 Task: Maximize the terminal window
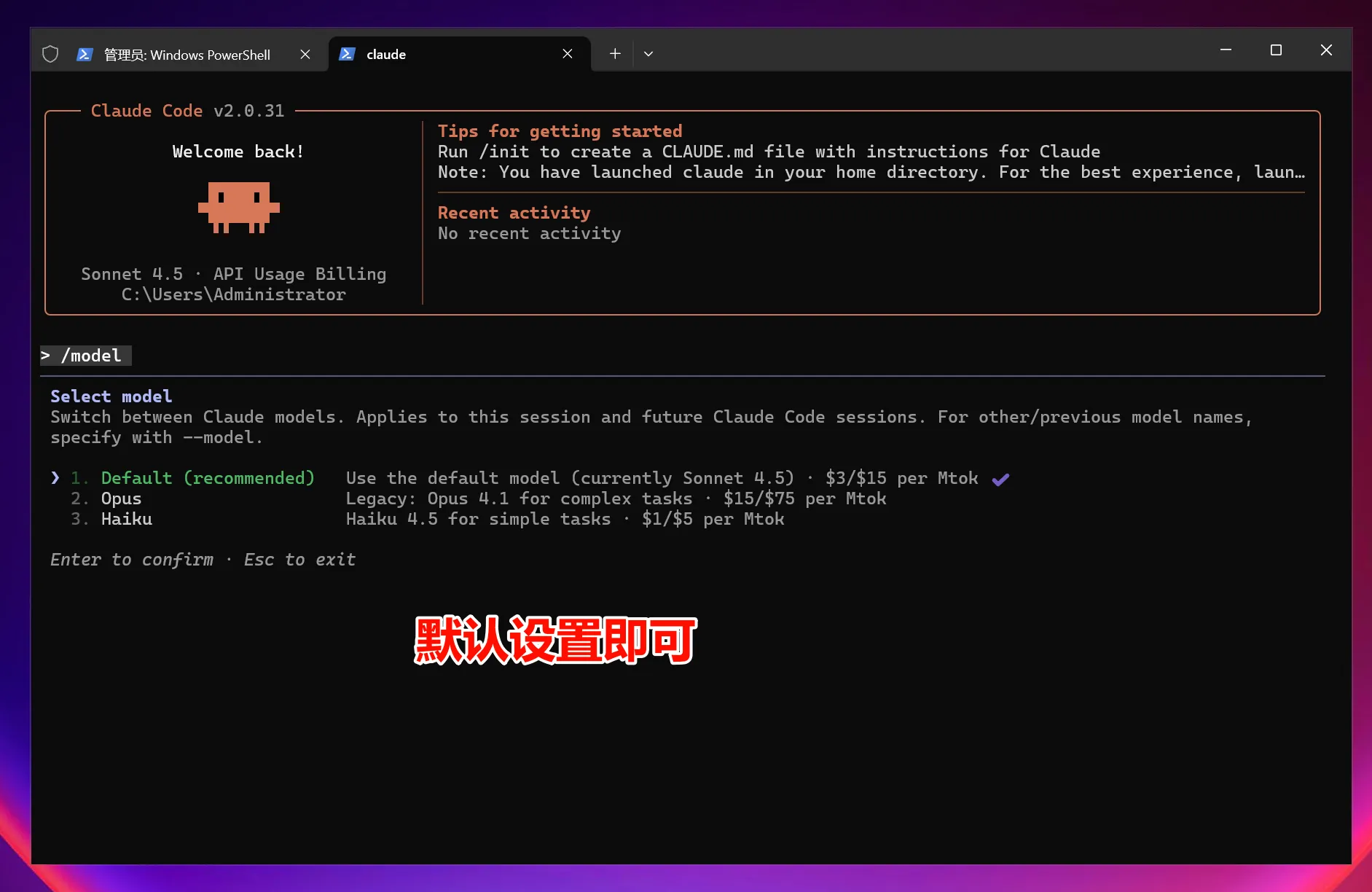(1276, 50)
